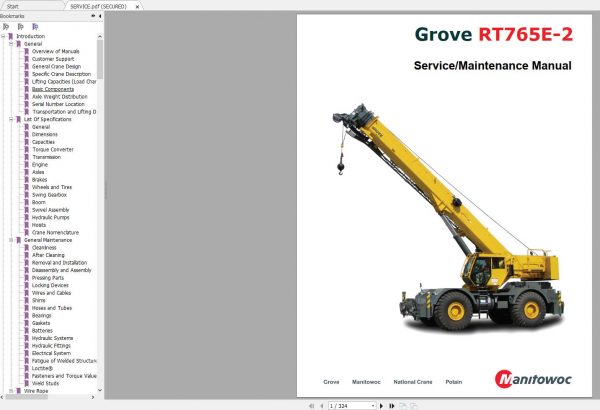This screenshot has width=600, height=410.
Task: Switch to the Start tab
Action: coord(13,7)
